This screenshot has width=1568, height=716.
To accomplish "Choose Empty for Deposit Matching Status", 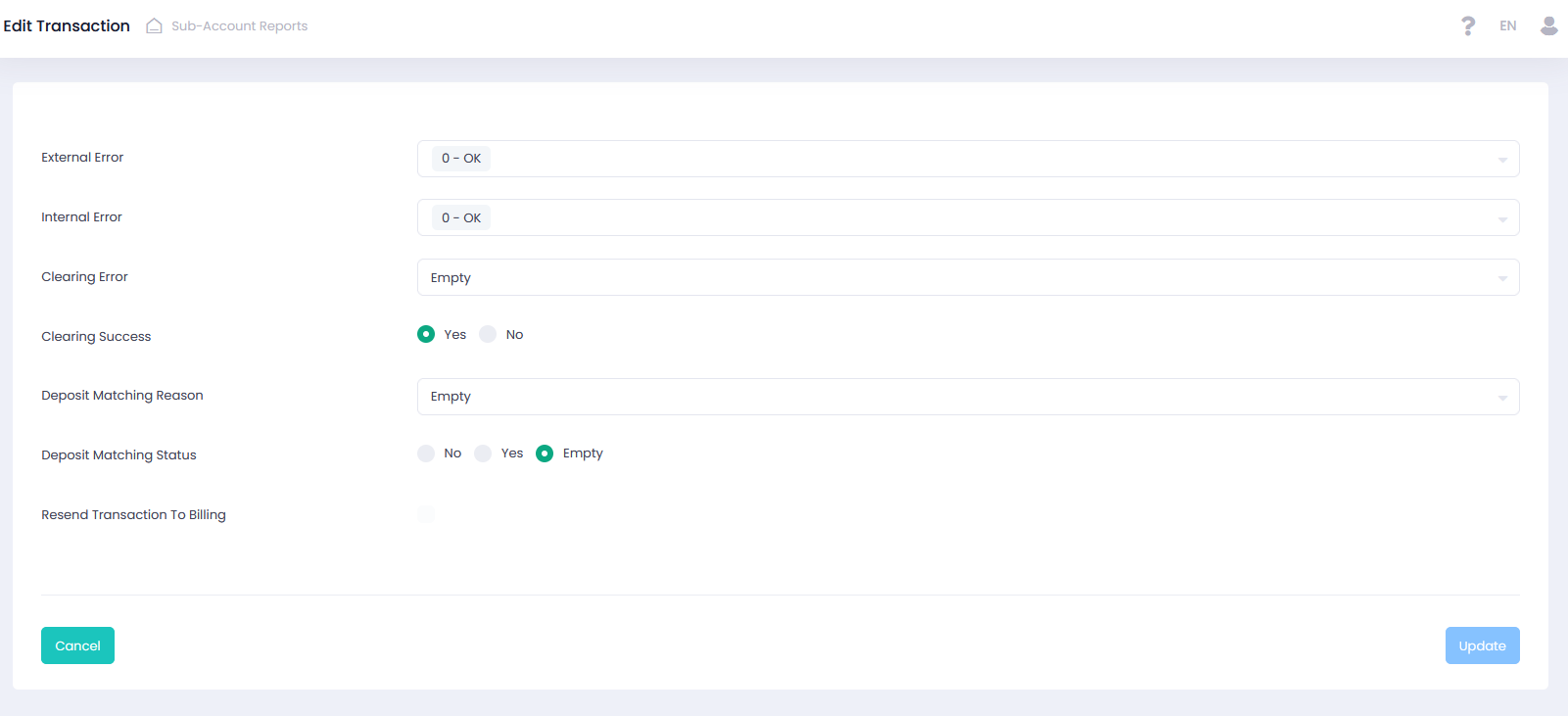I will (545, 453).
